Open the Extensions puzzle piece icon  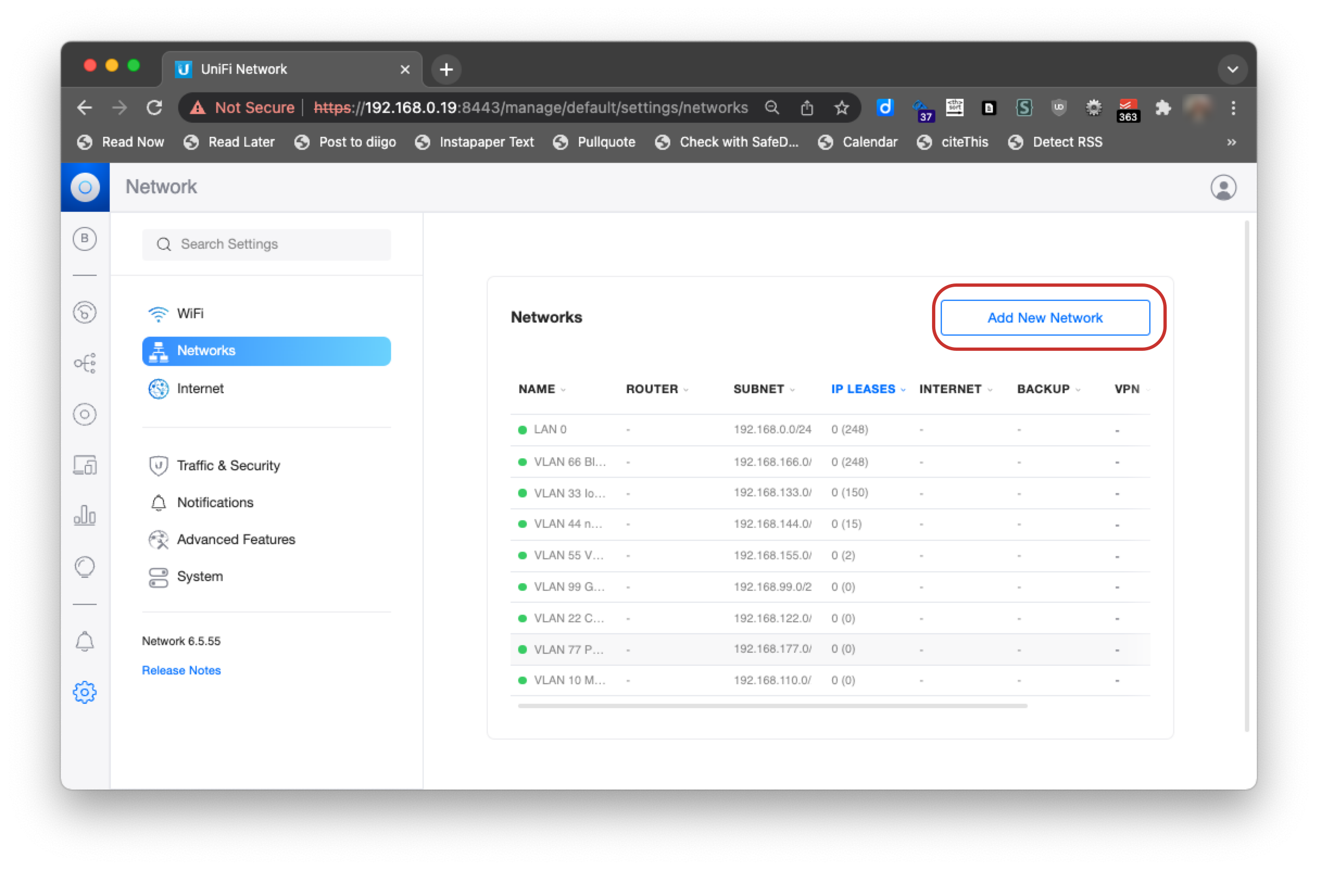pos(1162,108)
